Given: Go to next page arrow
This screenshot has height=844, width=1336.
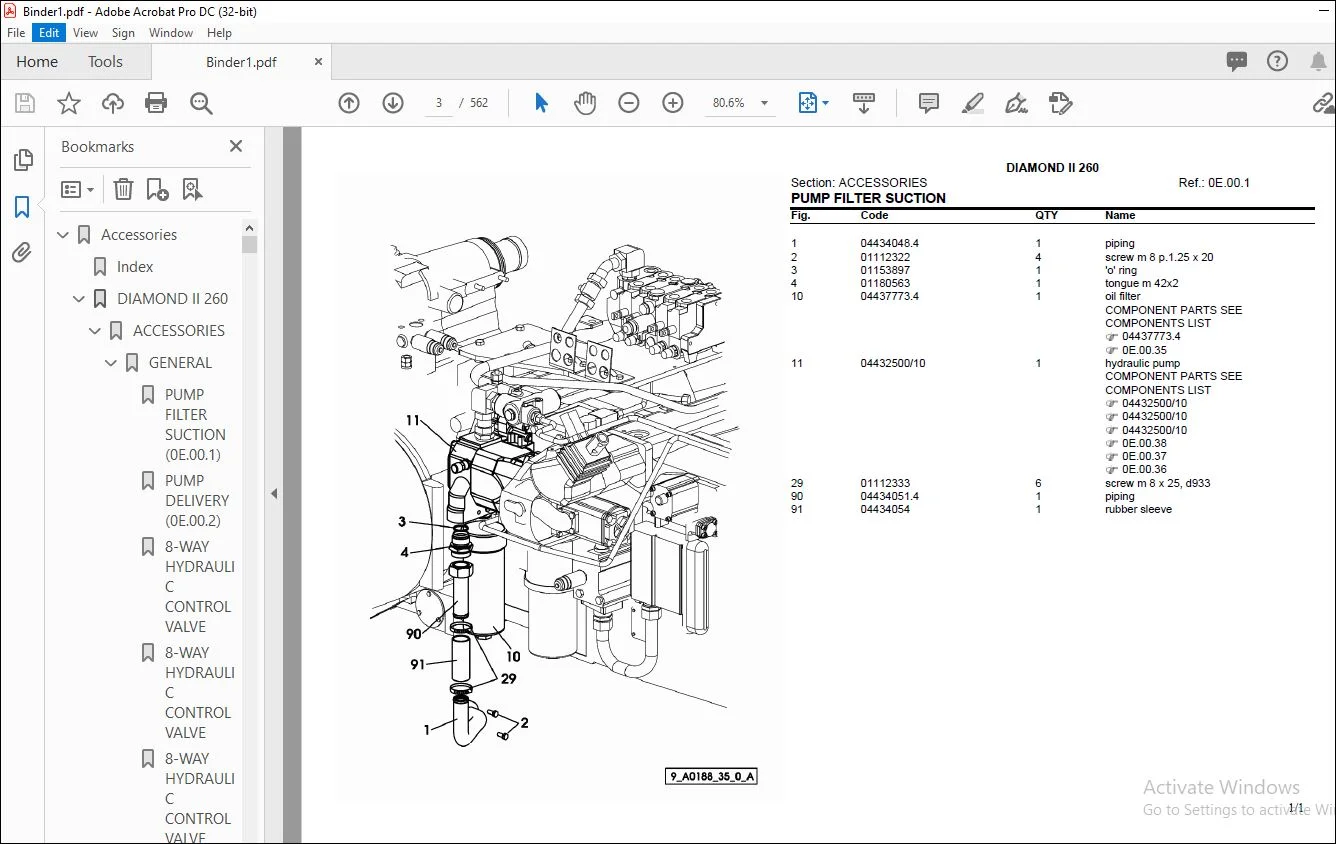Looking at the screenshot, I should coord(393,103).
